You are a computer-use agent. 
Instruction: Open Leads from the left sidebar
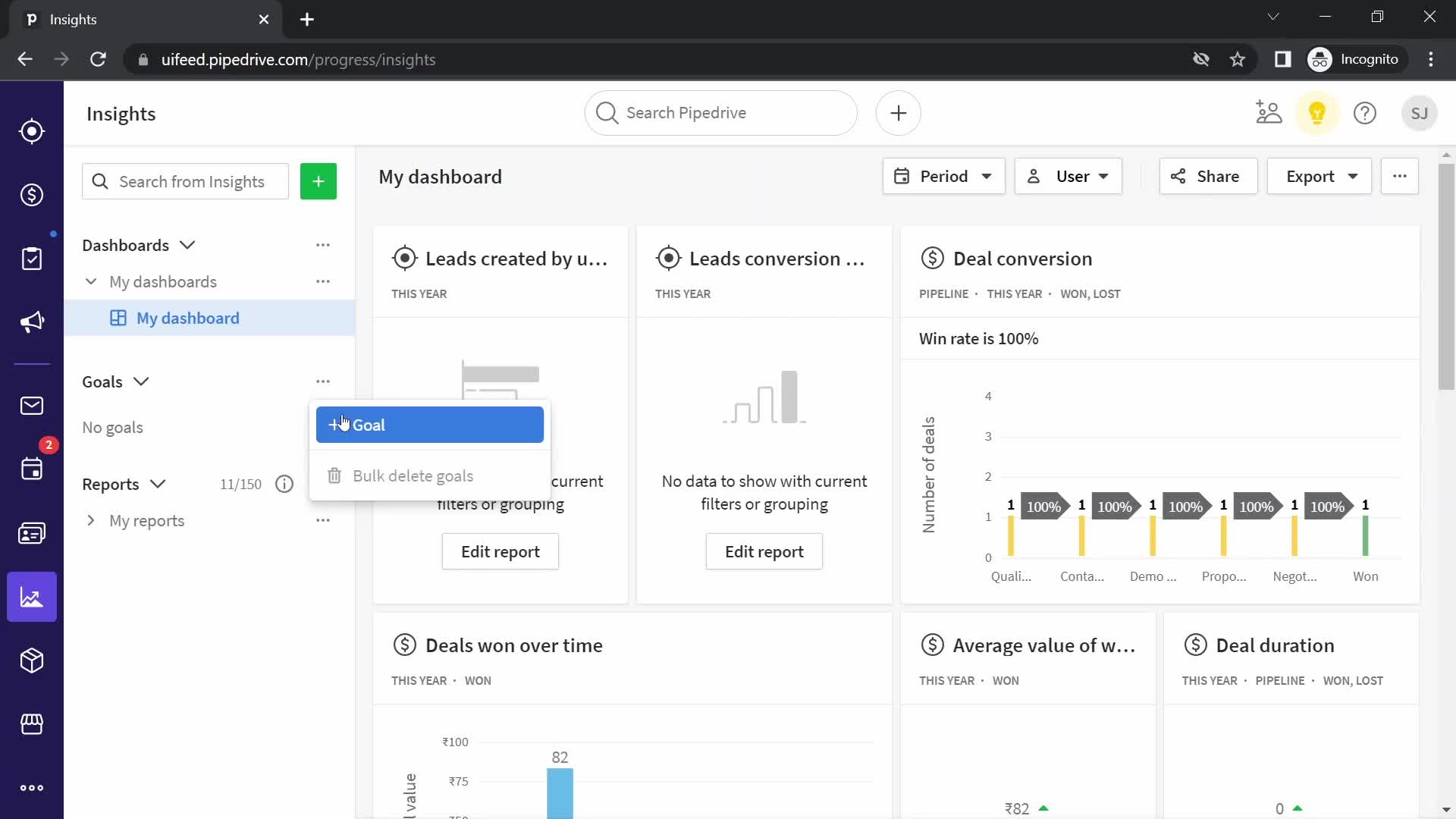32,131
